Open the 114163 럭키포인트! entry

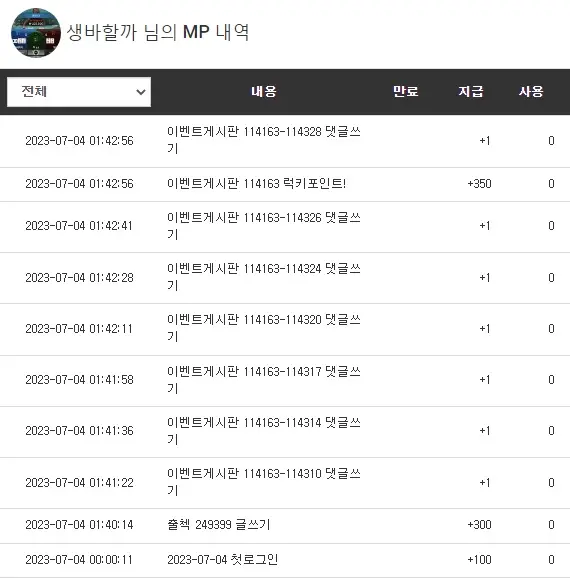click(257, 183)
